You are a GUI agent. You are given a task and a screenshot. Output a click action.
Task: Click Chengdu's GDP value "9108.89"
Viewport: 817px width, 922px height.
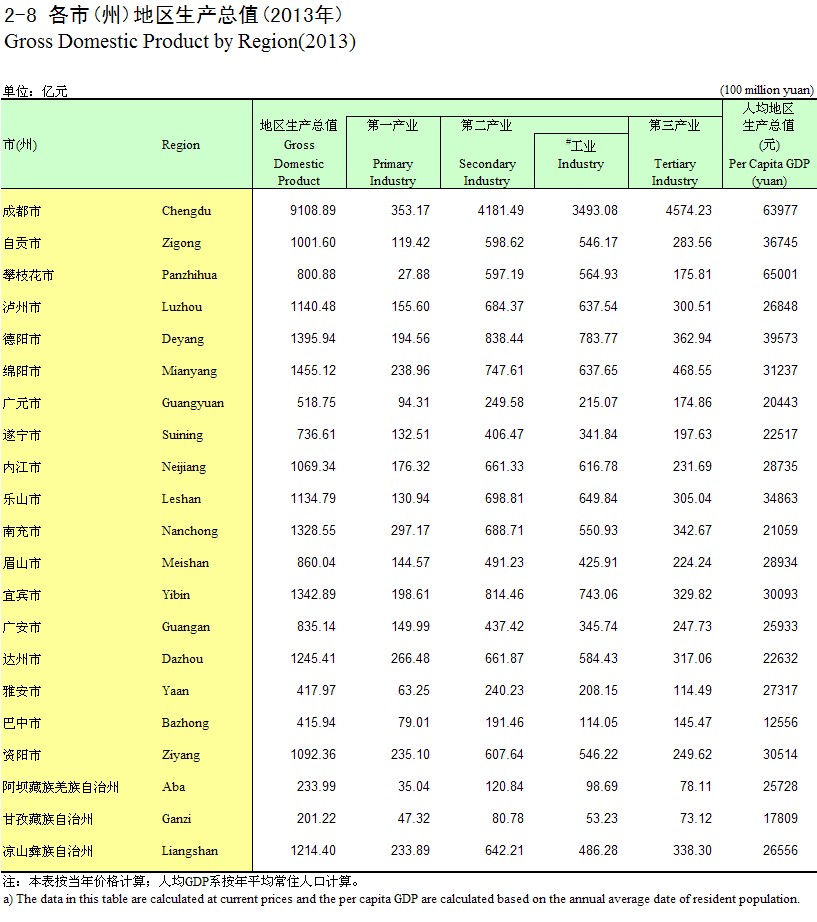coord(313,211)
